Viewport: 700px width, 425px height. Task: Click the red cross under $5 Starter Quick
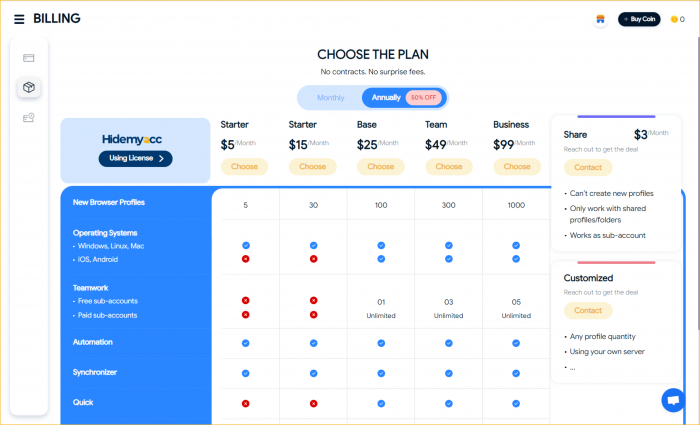246,404
